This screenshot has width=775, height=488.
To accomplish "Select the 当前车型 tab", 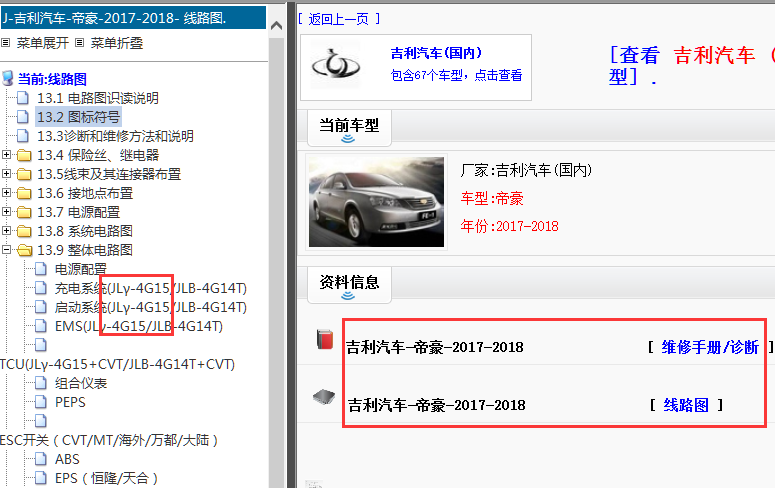I will 349,126.
